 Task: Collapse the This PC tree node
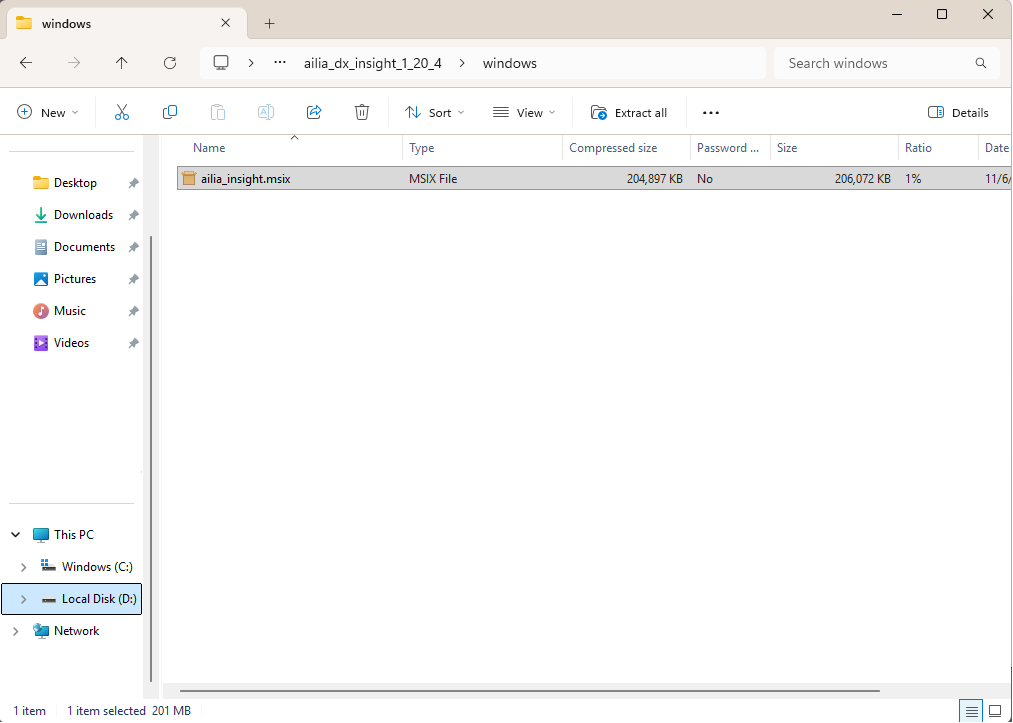pyautogui.click(x=16, y=535)
